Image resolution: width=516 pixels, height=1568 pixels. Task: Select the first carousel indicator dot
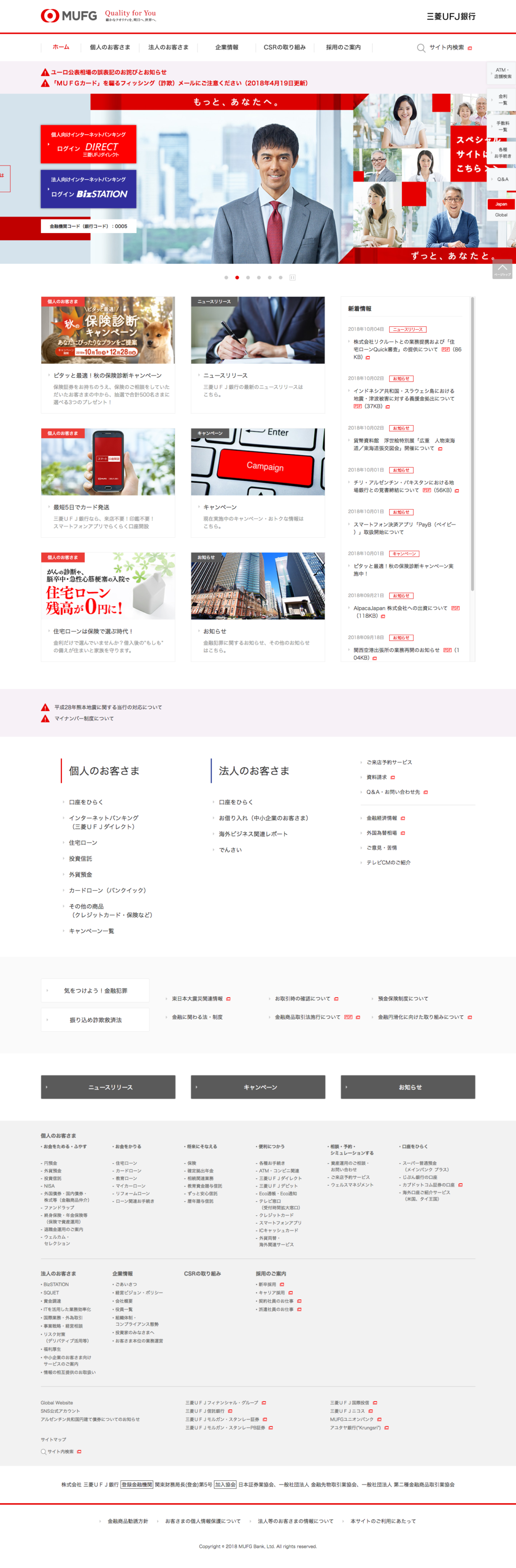pos(226,278)
